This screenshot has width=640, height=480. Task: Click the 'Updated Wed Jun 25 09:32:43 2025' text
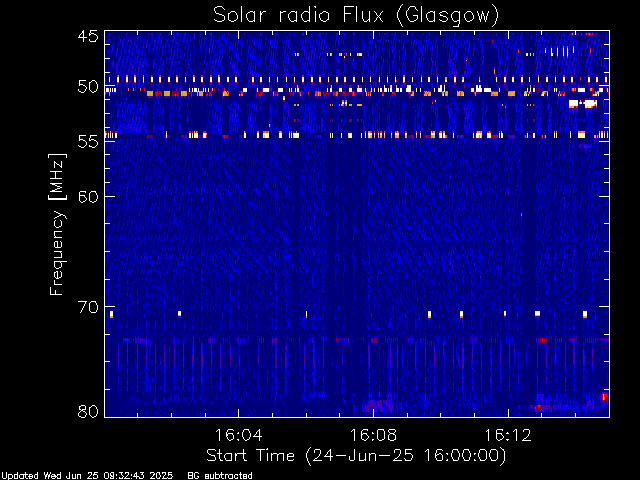[x=87, y=476]
